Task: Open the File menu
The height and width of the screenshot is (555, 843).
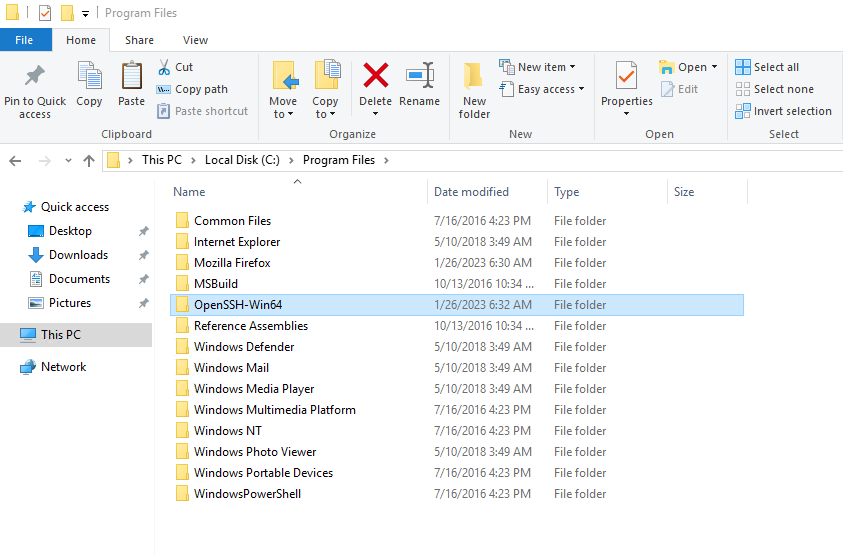Action: pos(24,40)
